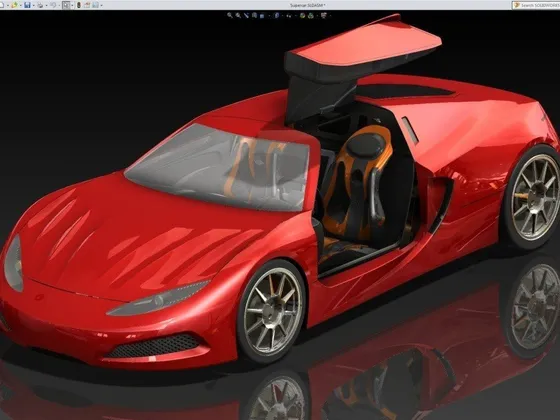560x420 pixels.
Task: Click the search field's SOLIDWORKS icon
Action: coord(516,5)
